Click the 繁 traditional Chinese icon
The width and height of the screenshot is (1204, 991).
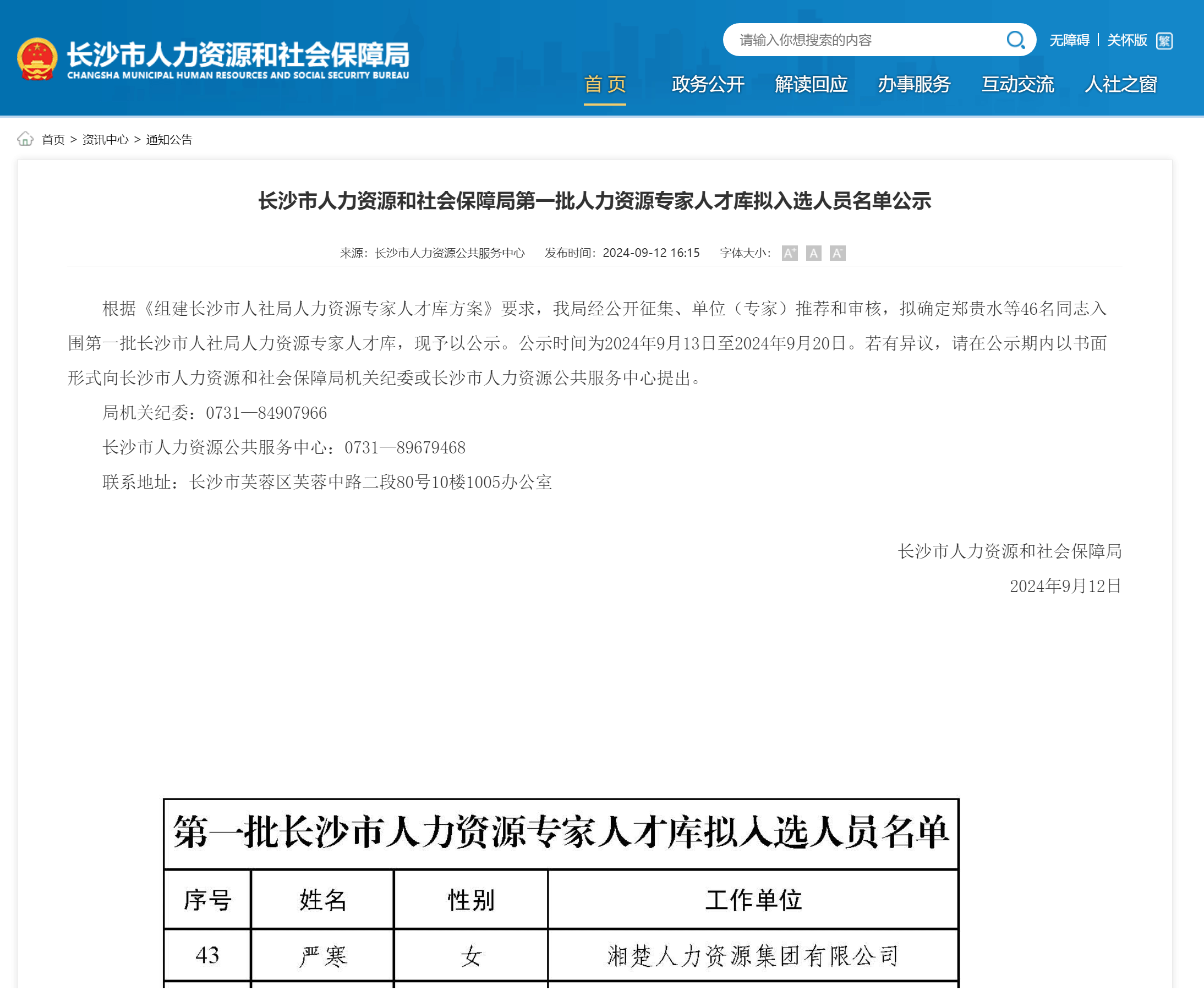pyautogui.click(x=1165, y=41)
